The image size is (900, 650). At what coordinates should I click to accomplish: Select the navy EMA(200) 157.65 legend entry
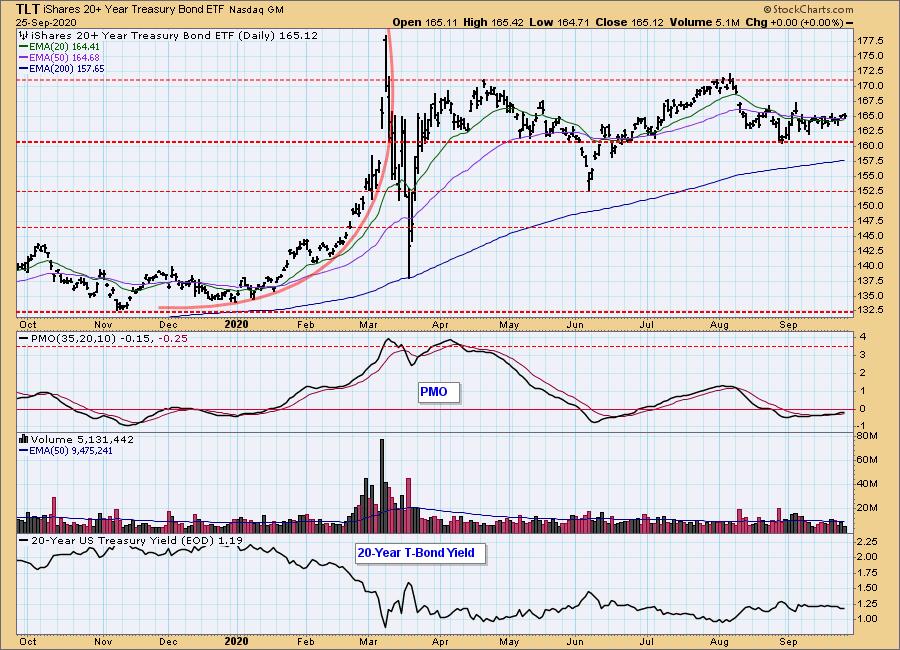pos(62,68)
